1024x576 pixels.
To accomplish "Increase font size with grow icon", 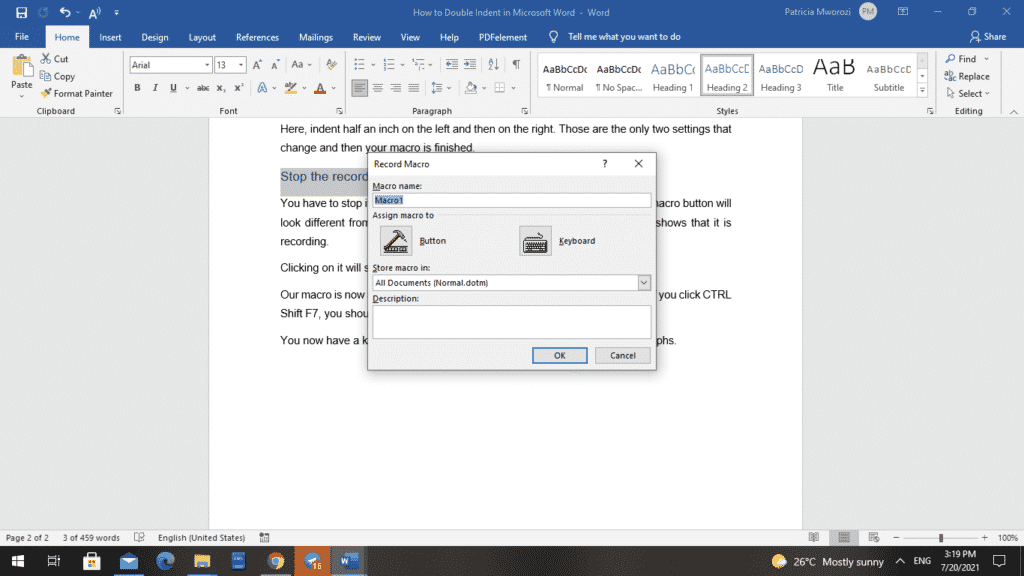I will click(257, 65).
